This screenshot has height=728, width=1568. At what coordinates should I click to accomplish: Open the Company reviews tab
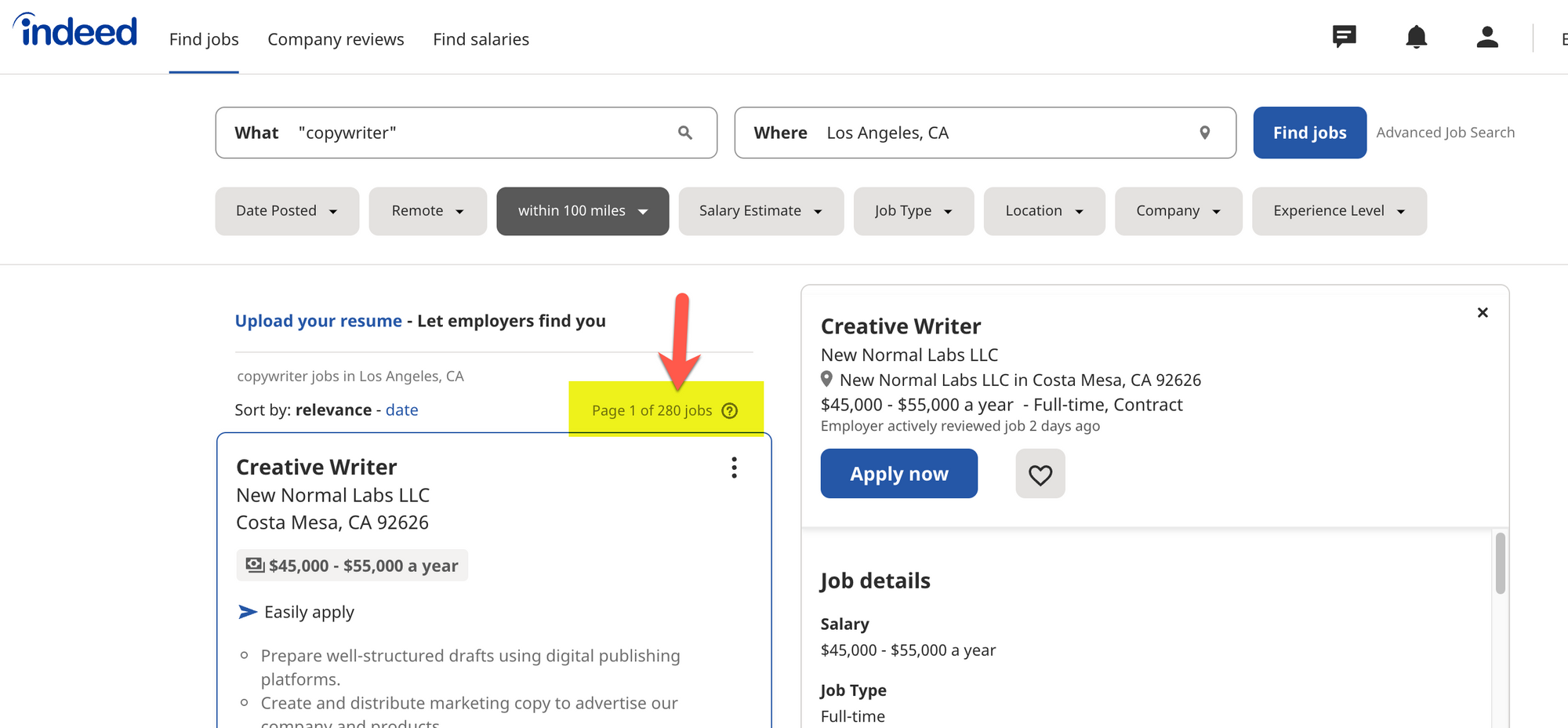(336, 39)
